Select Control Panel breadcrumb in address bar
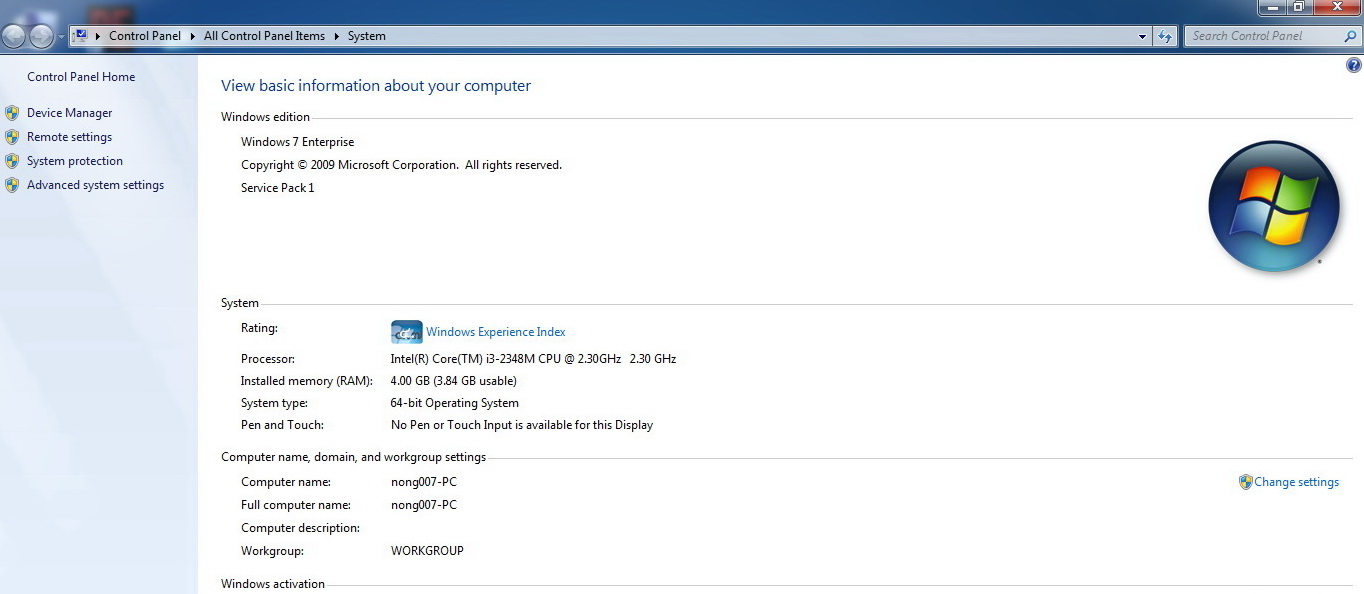This screenshot has height=594, width=1364. pyautogui.click(x=145, y=36)
